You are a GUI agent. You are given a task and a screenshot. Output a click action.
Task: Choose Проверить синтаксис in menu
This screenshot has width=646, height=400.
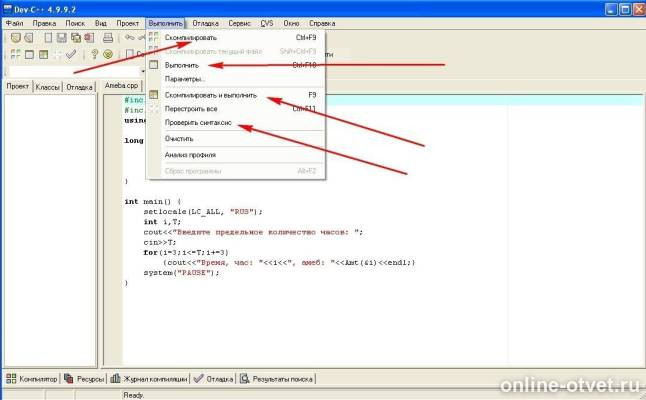[198, 122]
